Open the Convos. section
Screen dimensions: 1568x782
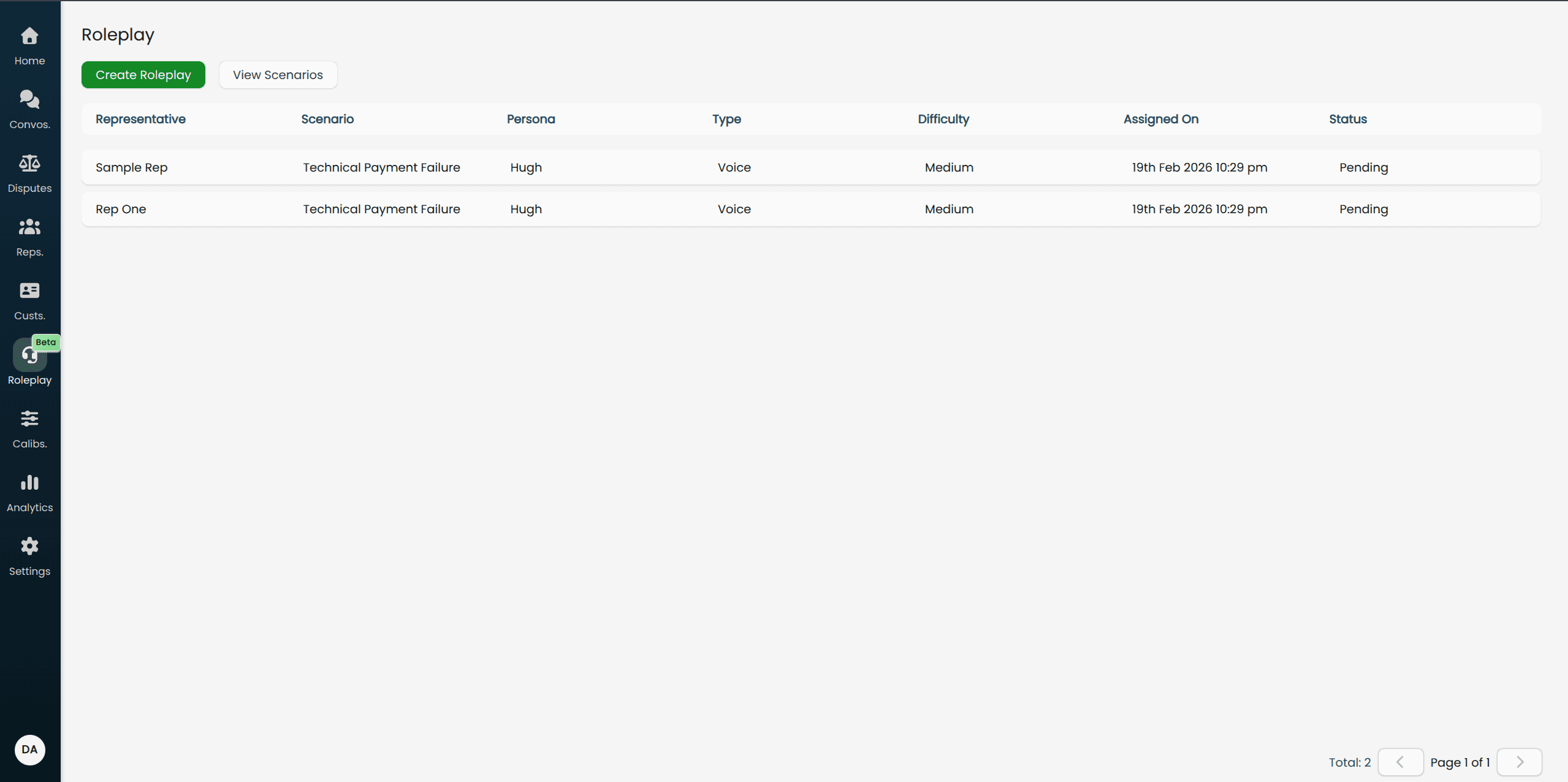point(29,109)
